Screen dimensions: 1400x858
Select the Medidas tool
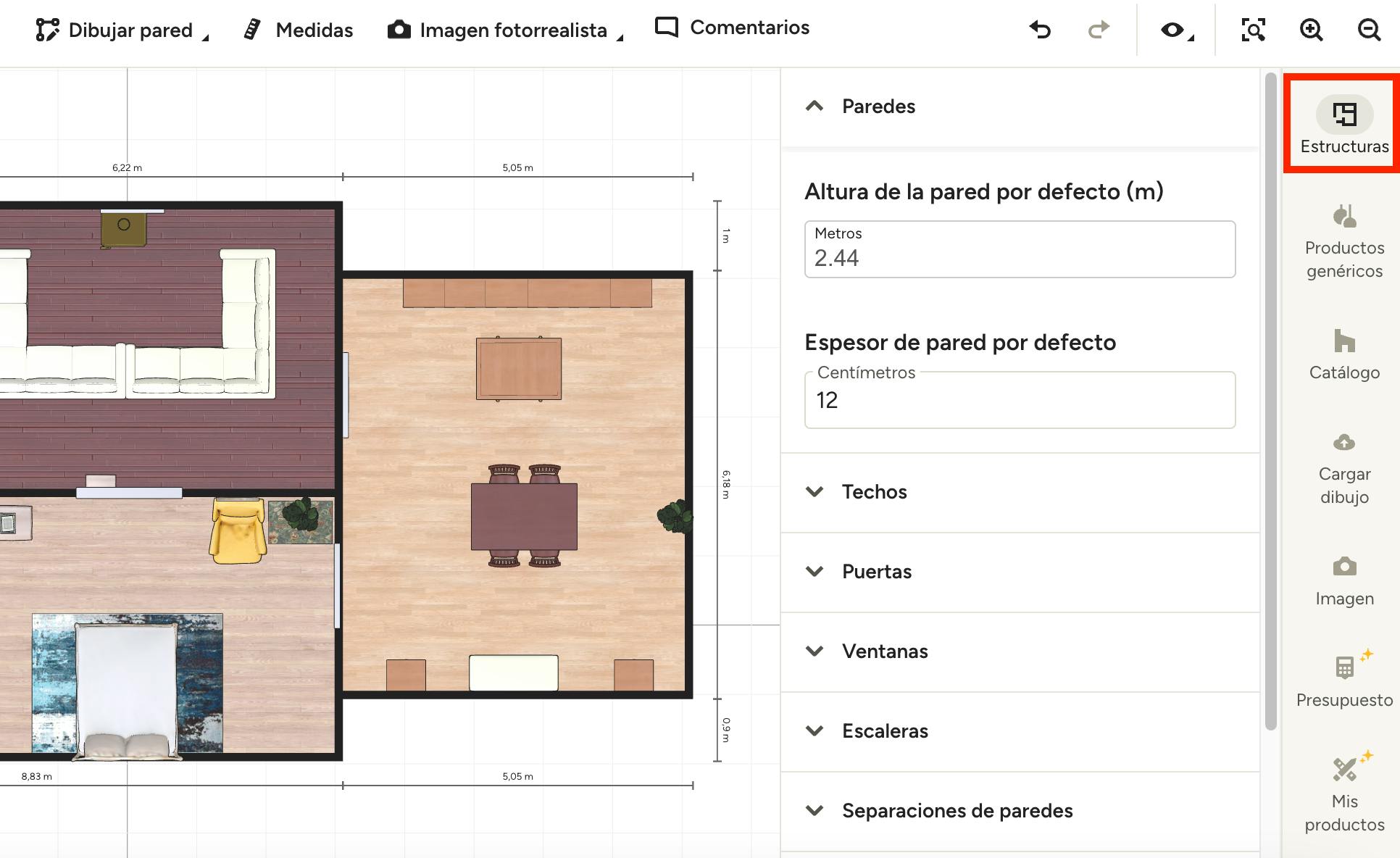coord(299,30)
